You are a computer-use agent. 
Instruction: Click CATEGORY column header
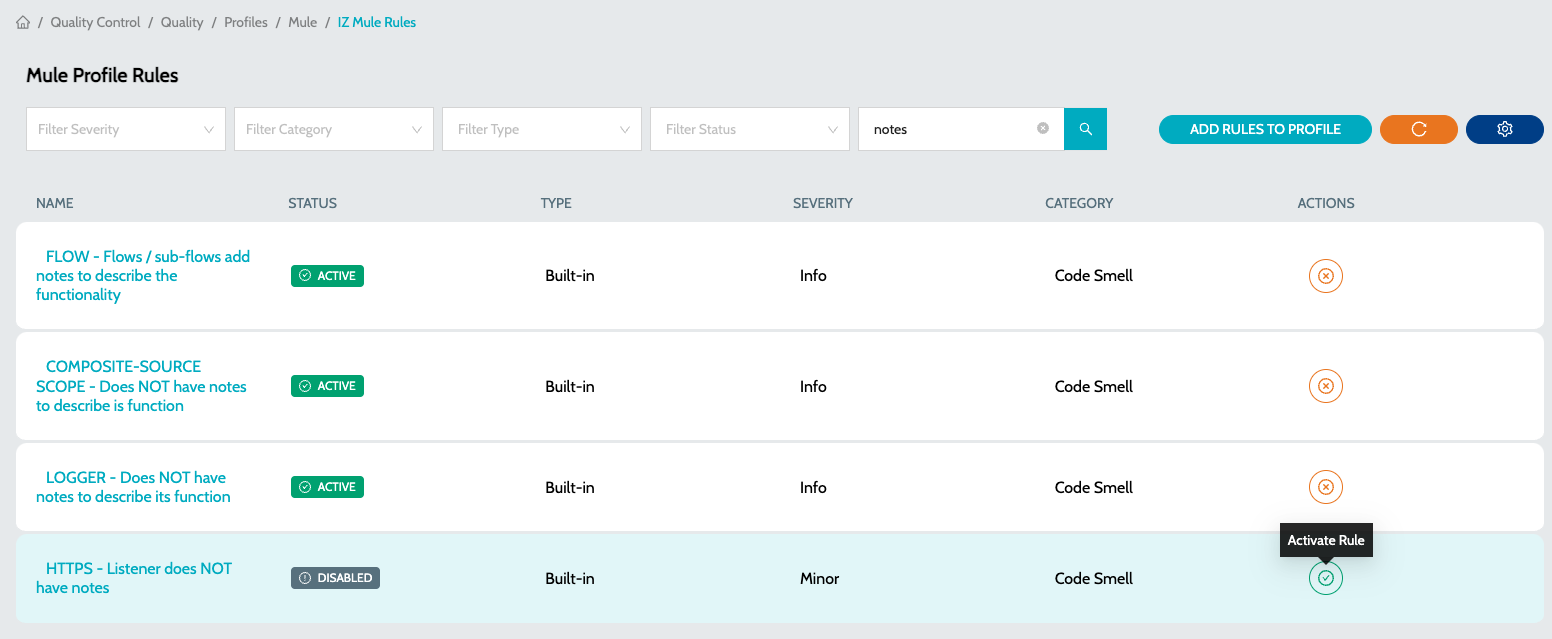(1079, 203)
